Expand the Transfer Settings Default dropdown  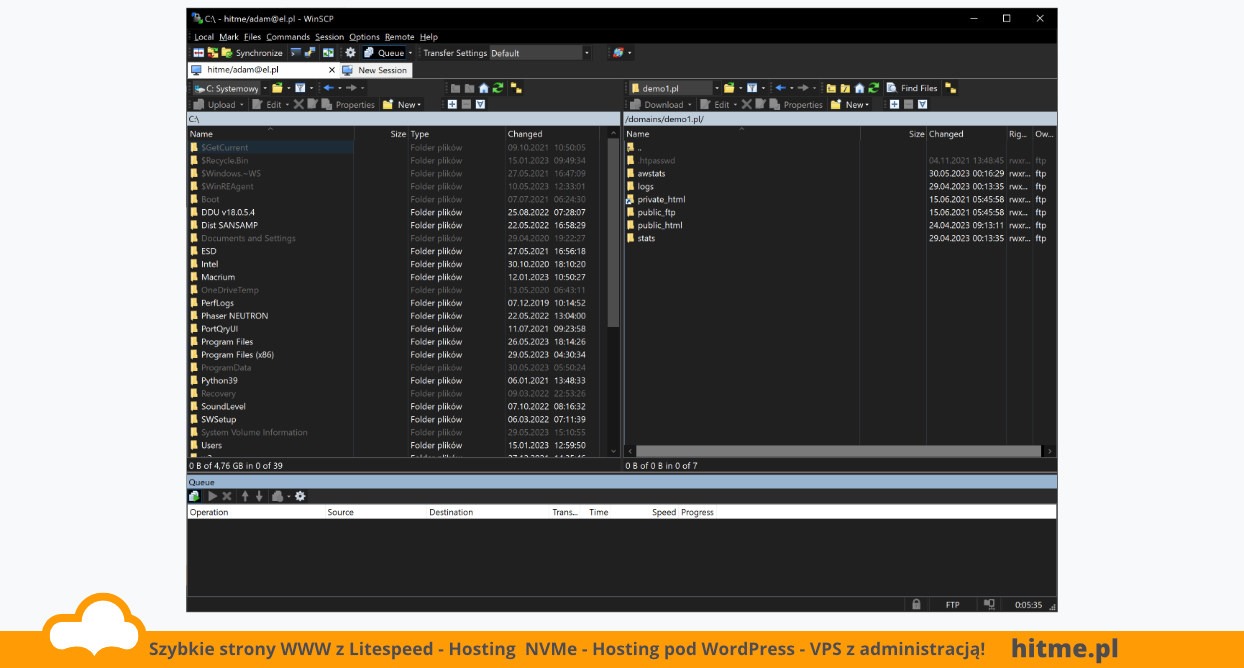click(x=586, y=53)
